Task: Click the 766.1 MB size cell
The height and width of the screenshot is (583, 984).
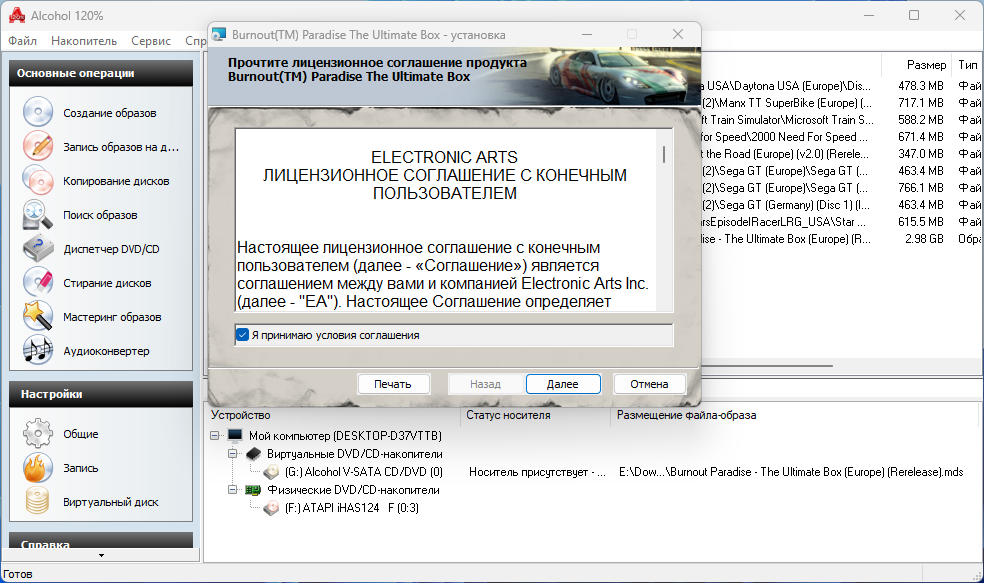Action: 921,188
